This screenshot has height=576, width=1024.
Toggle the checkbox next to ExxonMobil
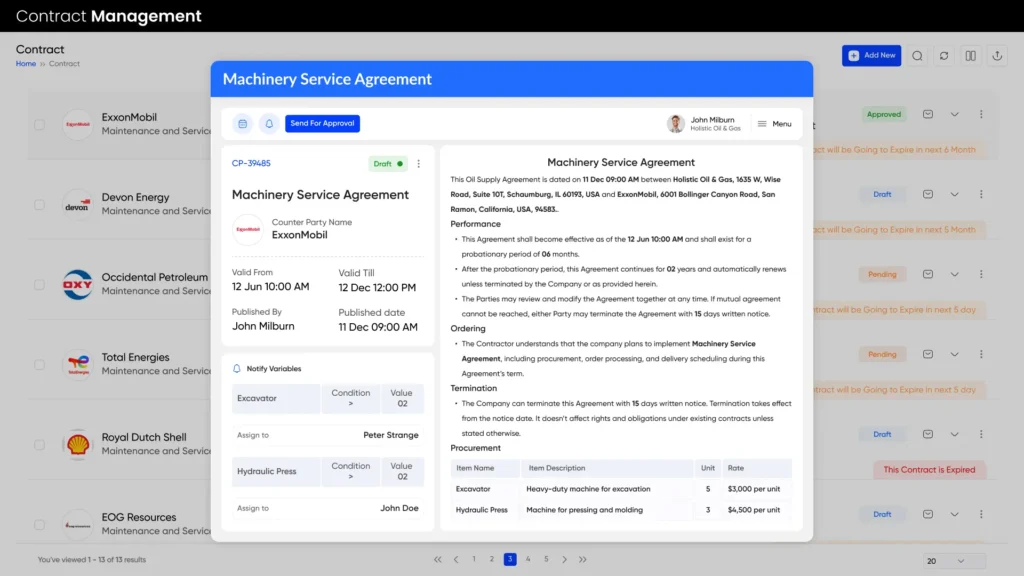coord(40,124)
